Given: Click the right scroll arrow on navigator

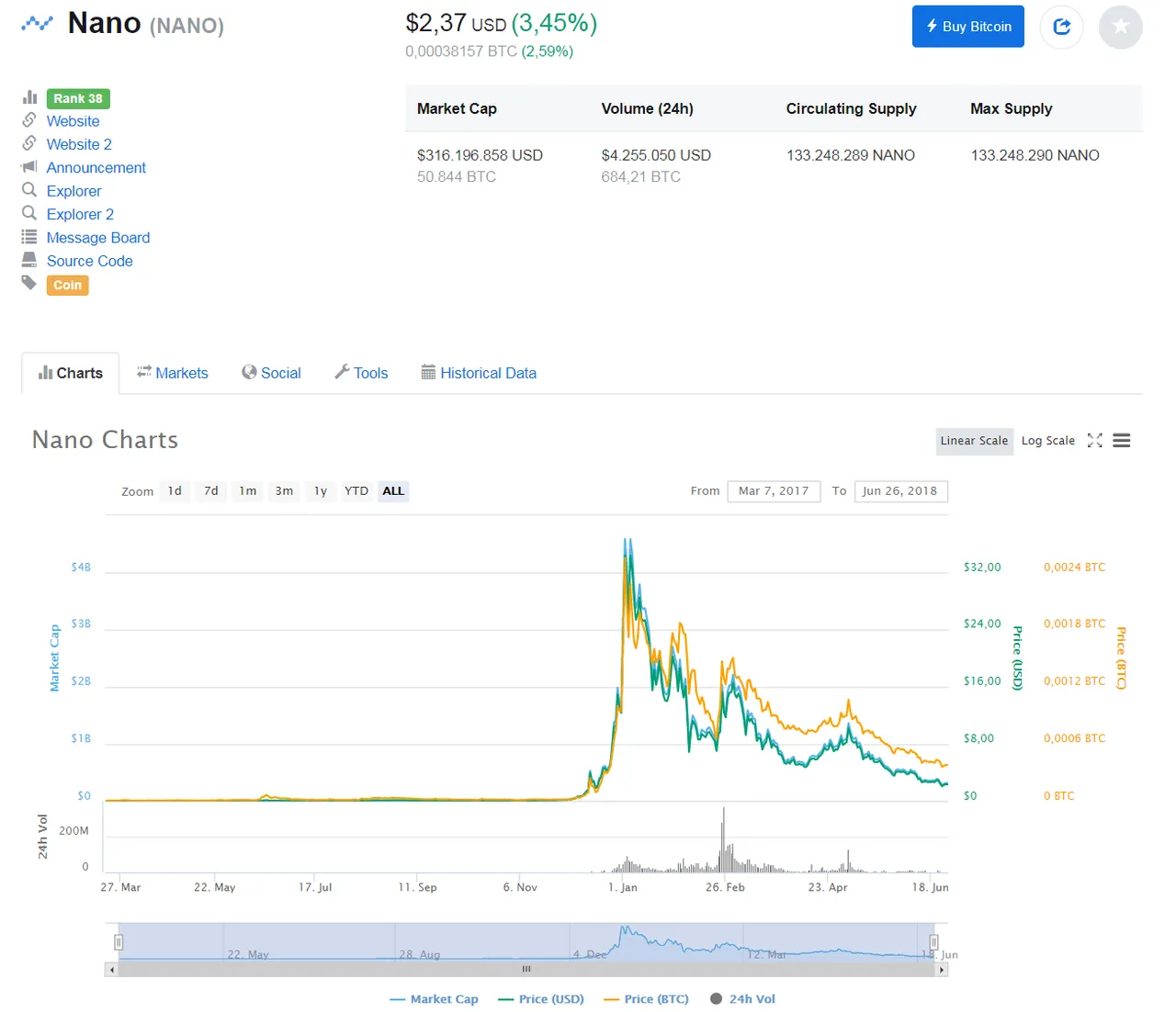Looking at the screenshot, I should (x=942, y=969).
